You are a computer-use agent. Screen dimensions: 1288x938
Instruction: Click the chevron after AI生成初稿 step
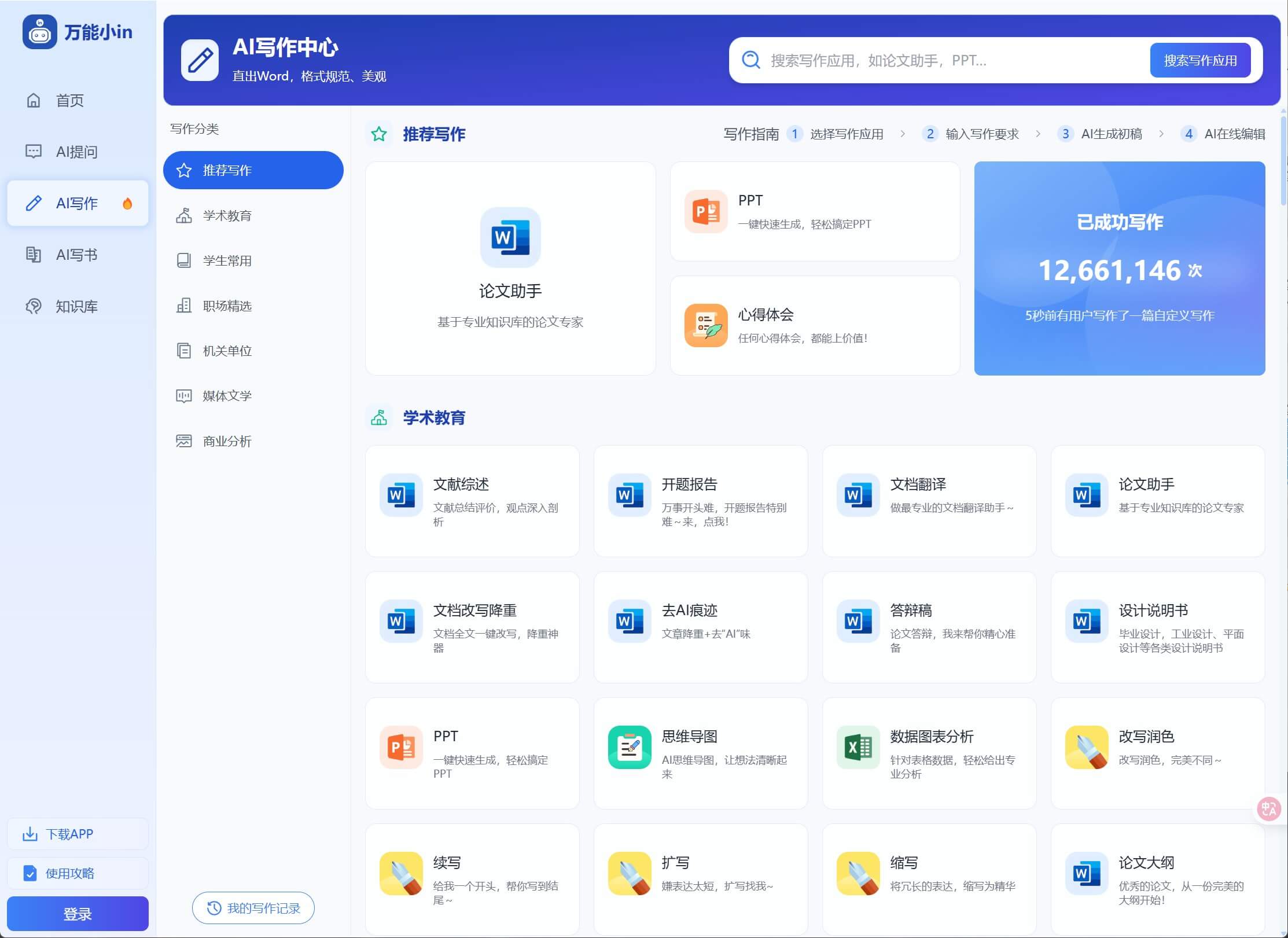click(x=1161, y=134)
